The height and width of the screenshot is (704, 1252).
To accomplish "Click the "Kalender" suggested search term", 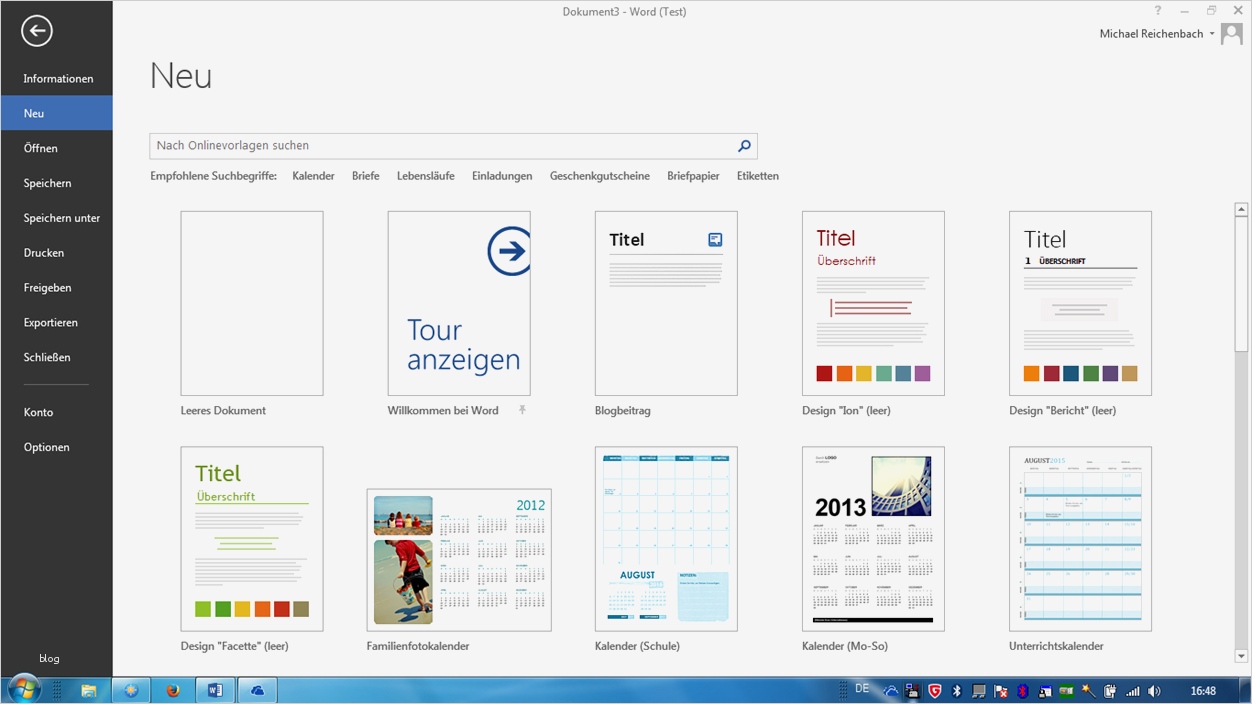I will [313, 175].
